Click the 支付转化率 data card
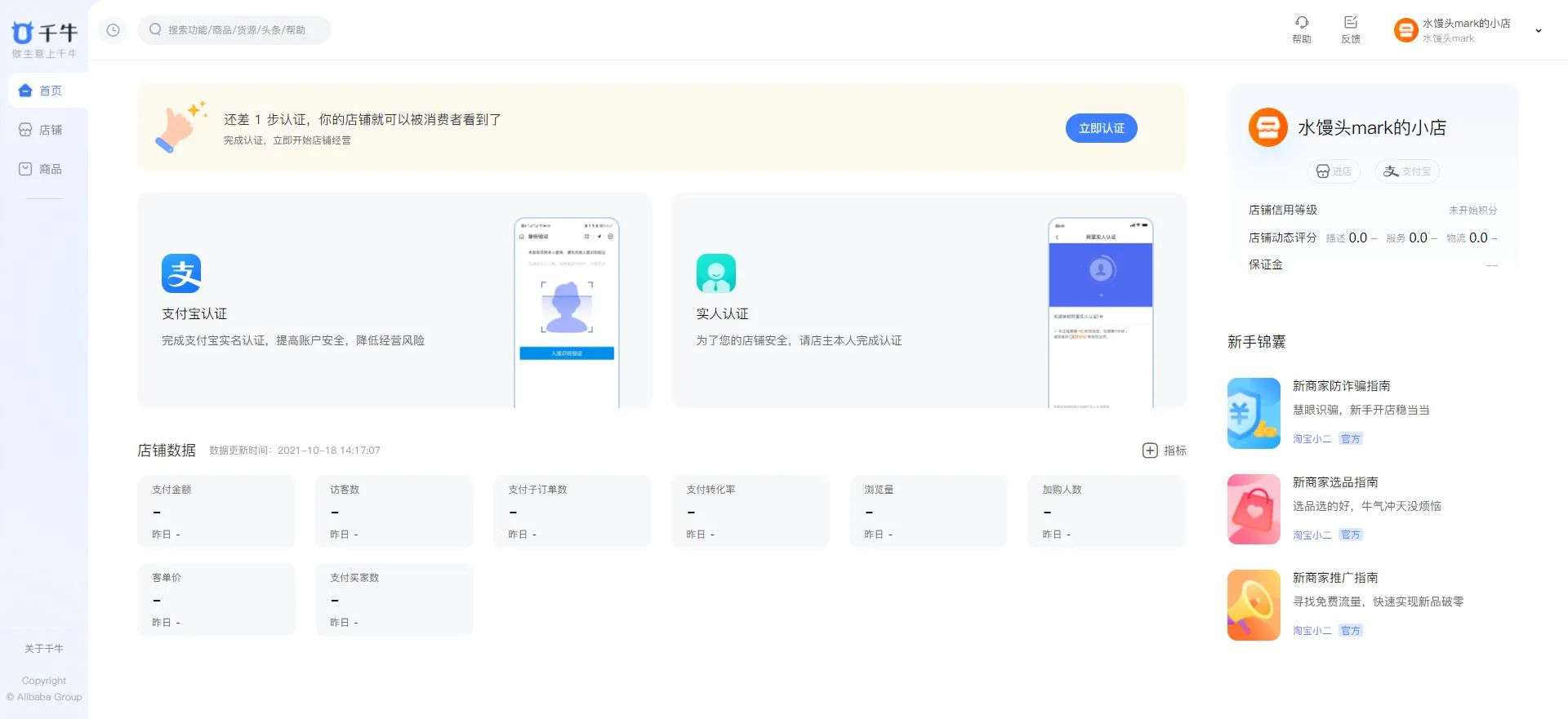 coord(751,512)
